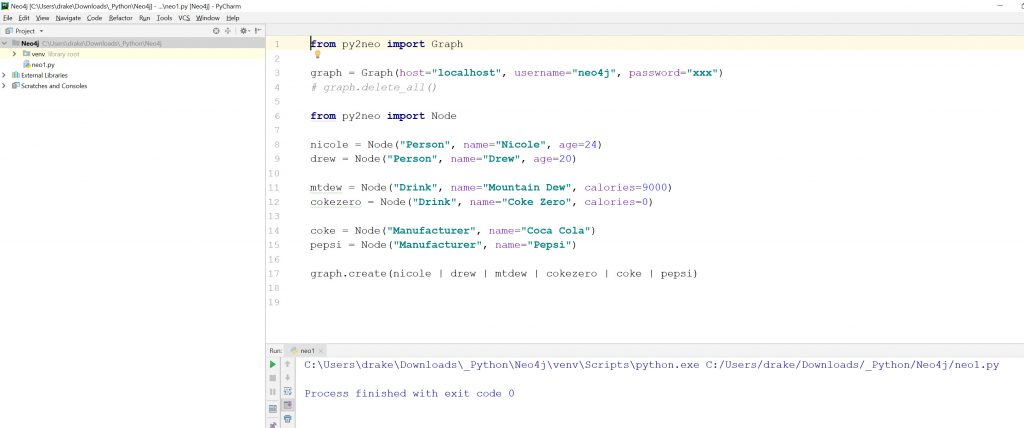Click the yellow lightbulb intention icon
The width and height of the screenshot is (1024, 428).
coord(317,55)
